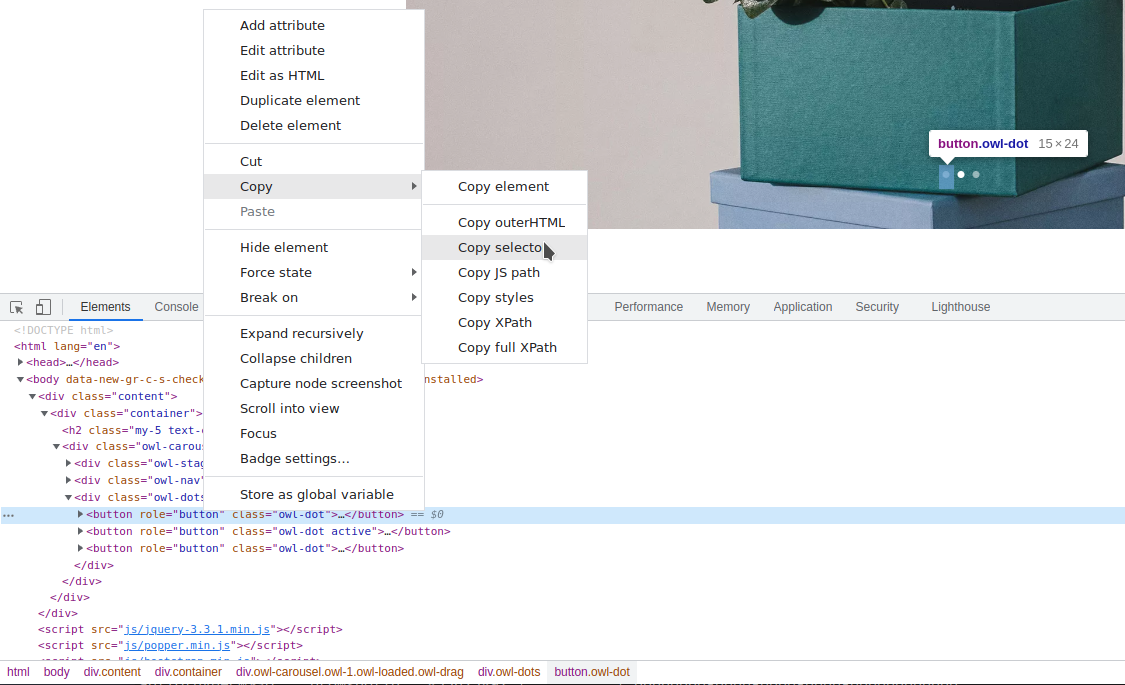1125x685 pixels.
Task: Choose Hide element
Action: pyautogui.click(x=314, y=247)
